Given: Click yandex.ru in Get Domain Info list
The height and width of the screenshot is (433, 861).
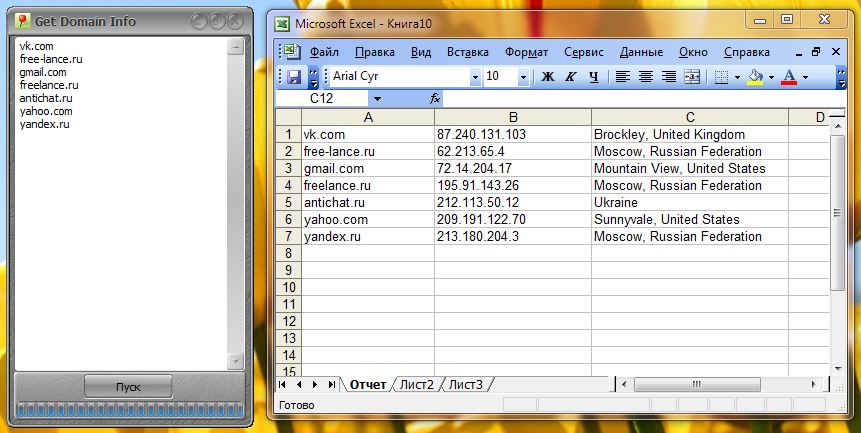Looking at the screenshot, I should 44,124.
